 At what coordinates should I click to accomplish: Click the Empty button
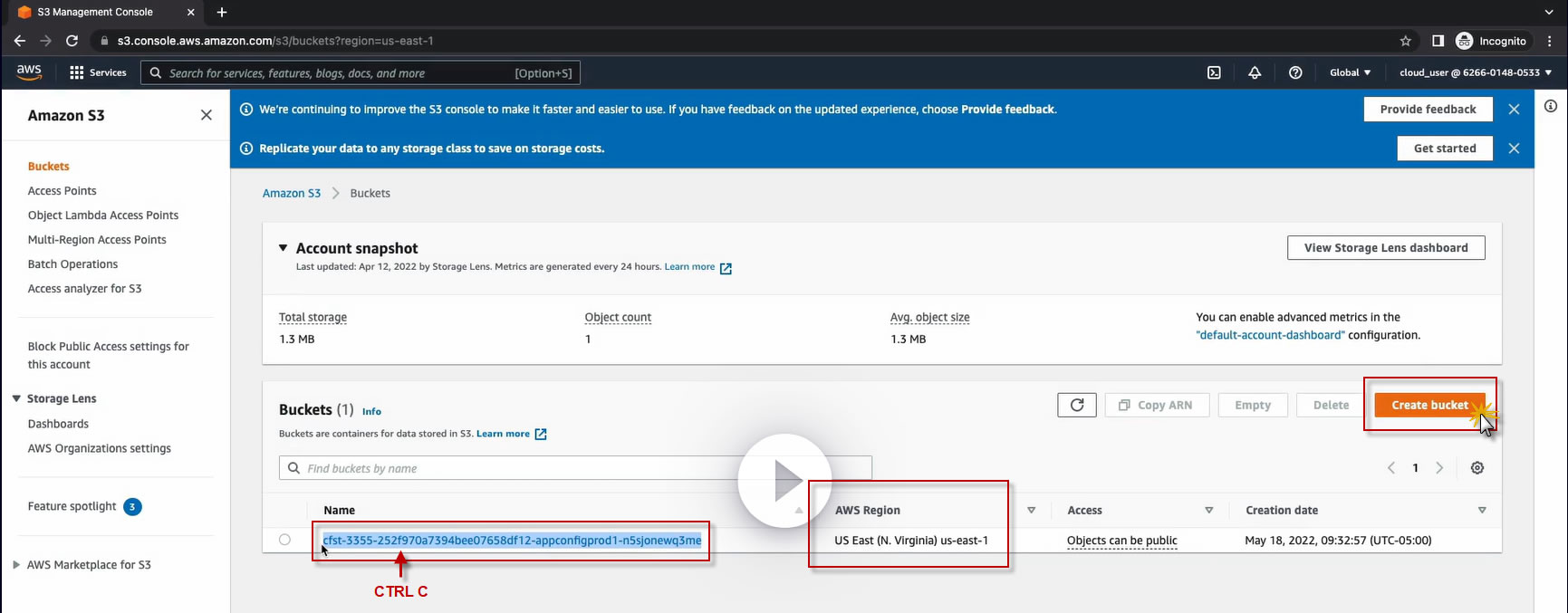(x=1253, y=405)
